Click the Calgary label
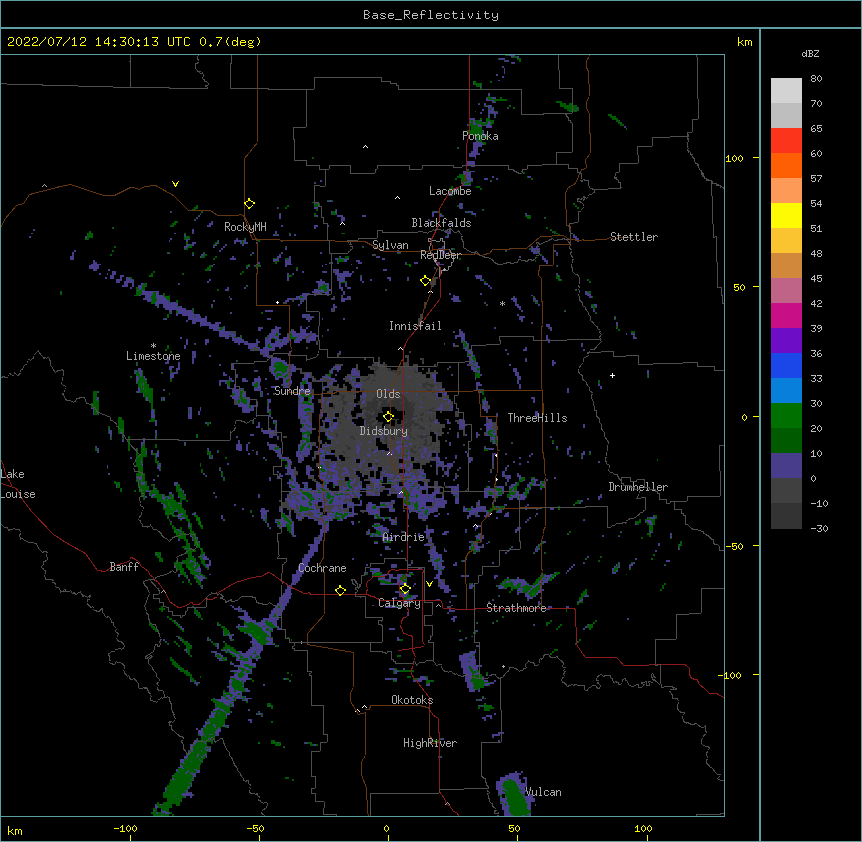The width and height of the screenshot is (862, 842). tap(400, 603)
